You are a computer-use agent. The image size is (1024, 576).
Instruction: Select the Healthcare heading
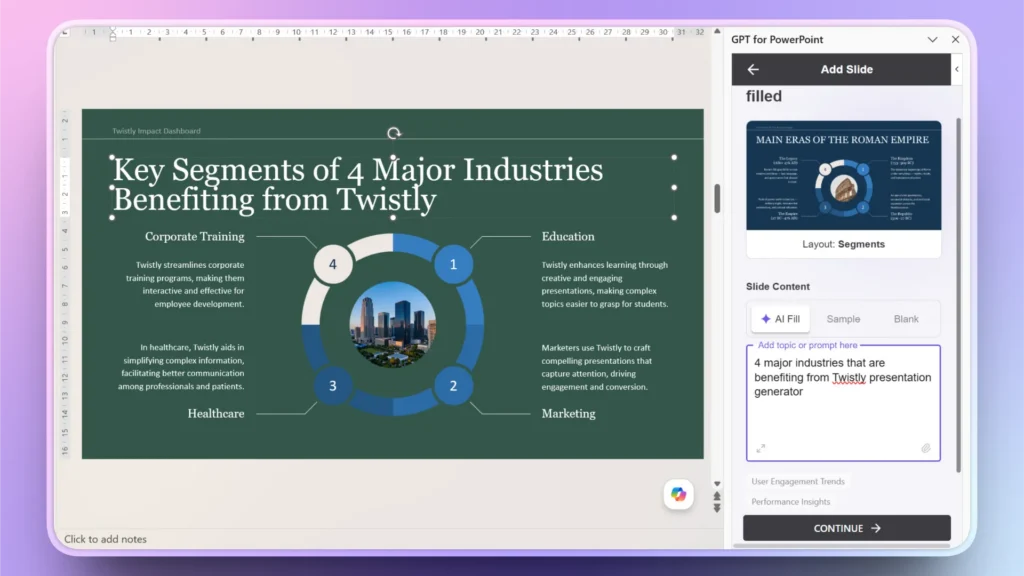216,413
